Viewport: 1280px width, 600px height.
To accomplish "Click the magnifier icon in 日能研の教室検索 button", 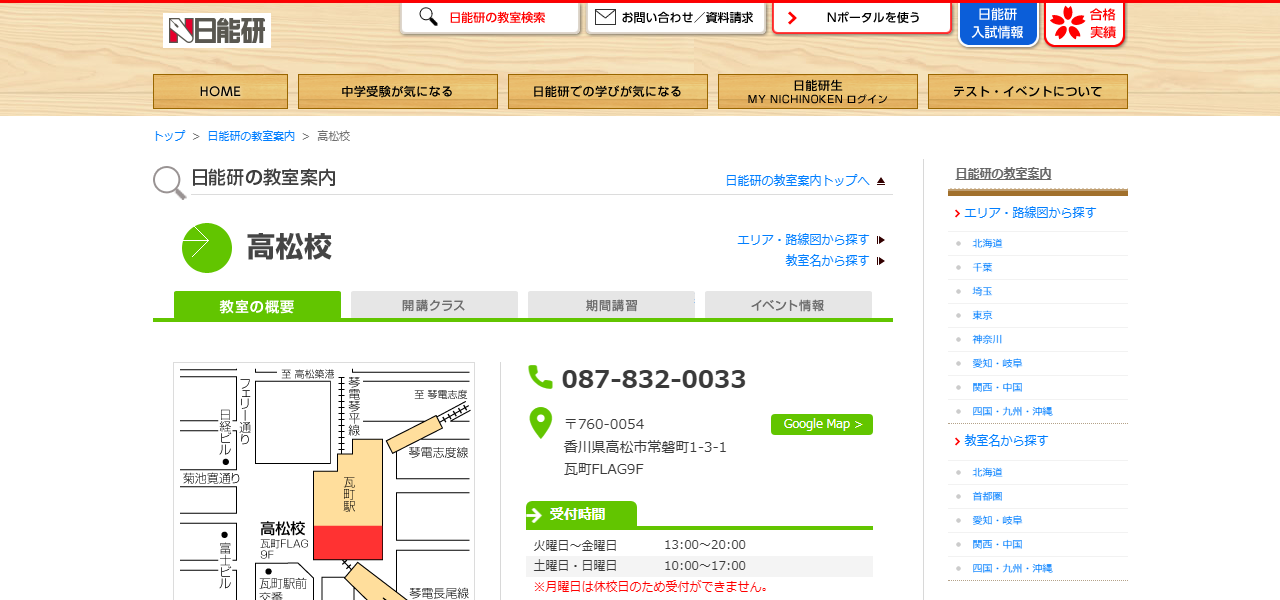I will point(428,17).
